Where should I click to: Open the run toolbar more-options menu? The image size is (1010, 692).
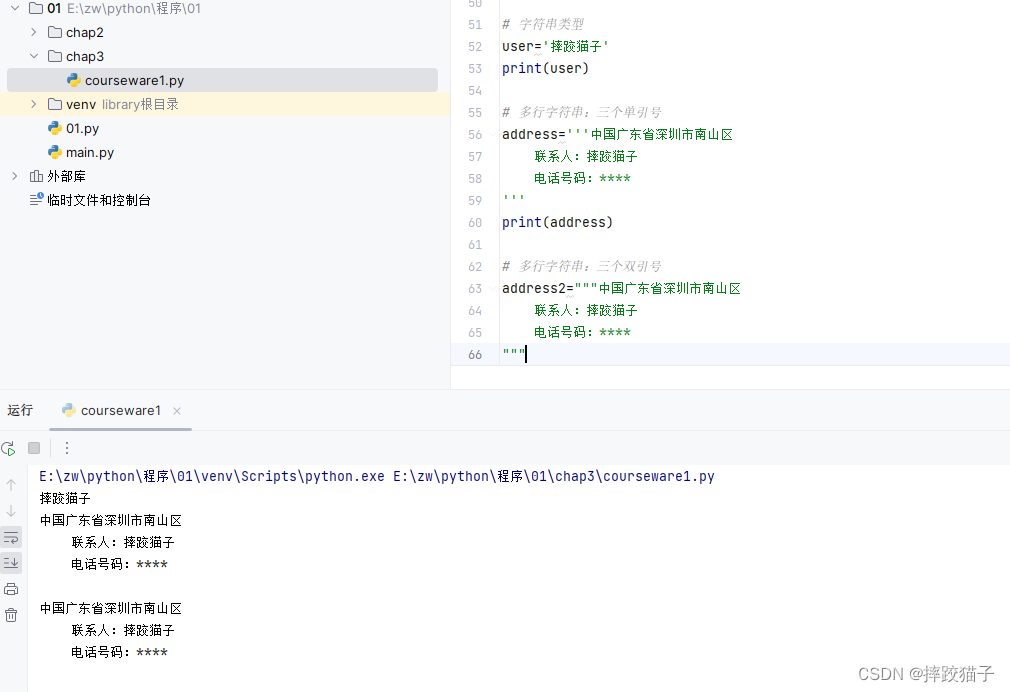click(x=67, y=448)
